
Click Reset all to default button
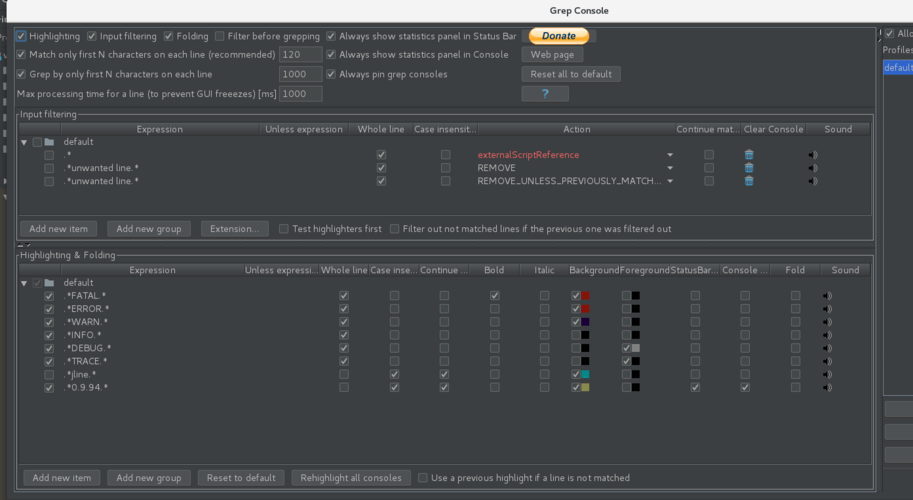571,74
